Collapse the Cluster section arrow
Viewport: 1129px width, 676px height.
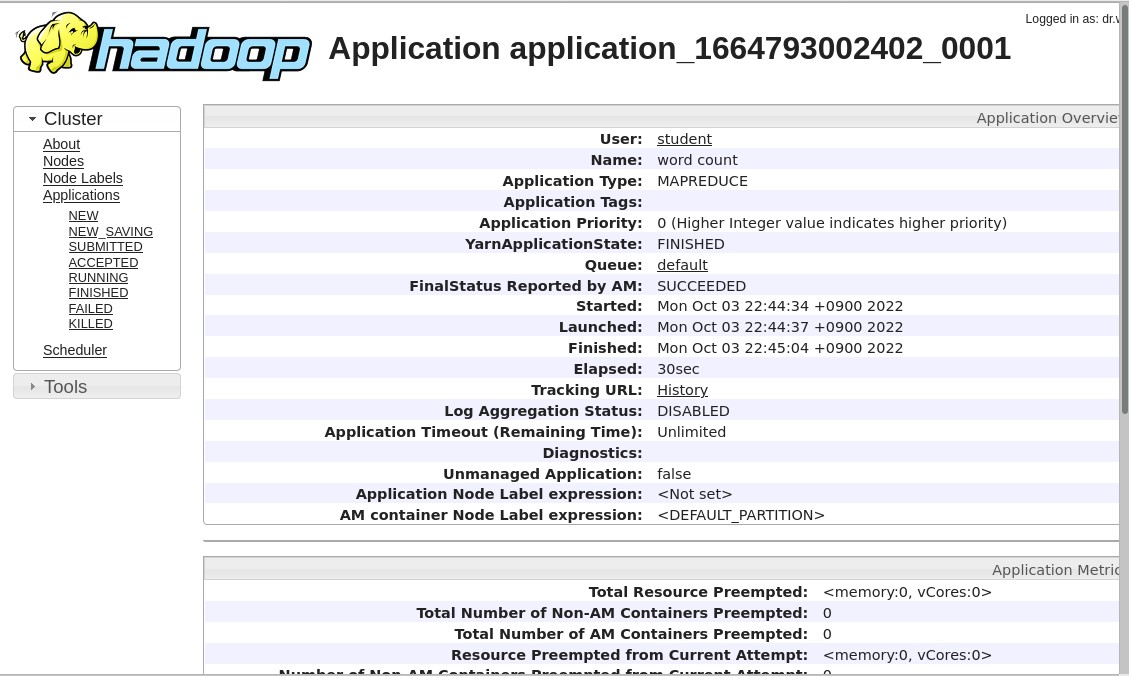point(32,119)
